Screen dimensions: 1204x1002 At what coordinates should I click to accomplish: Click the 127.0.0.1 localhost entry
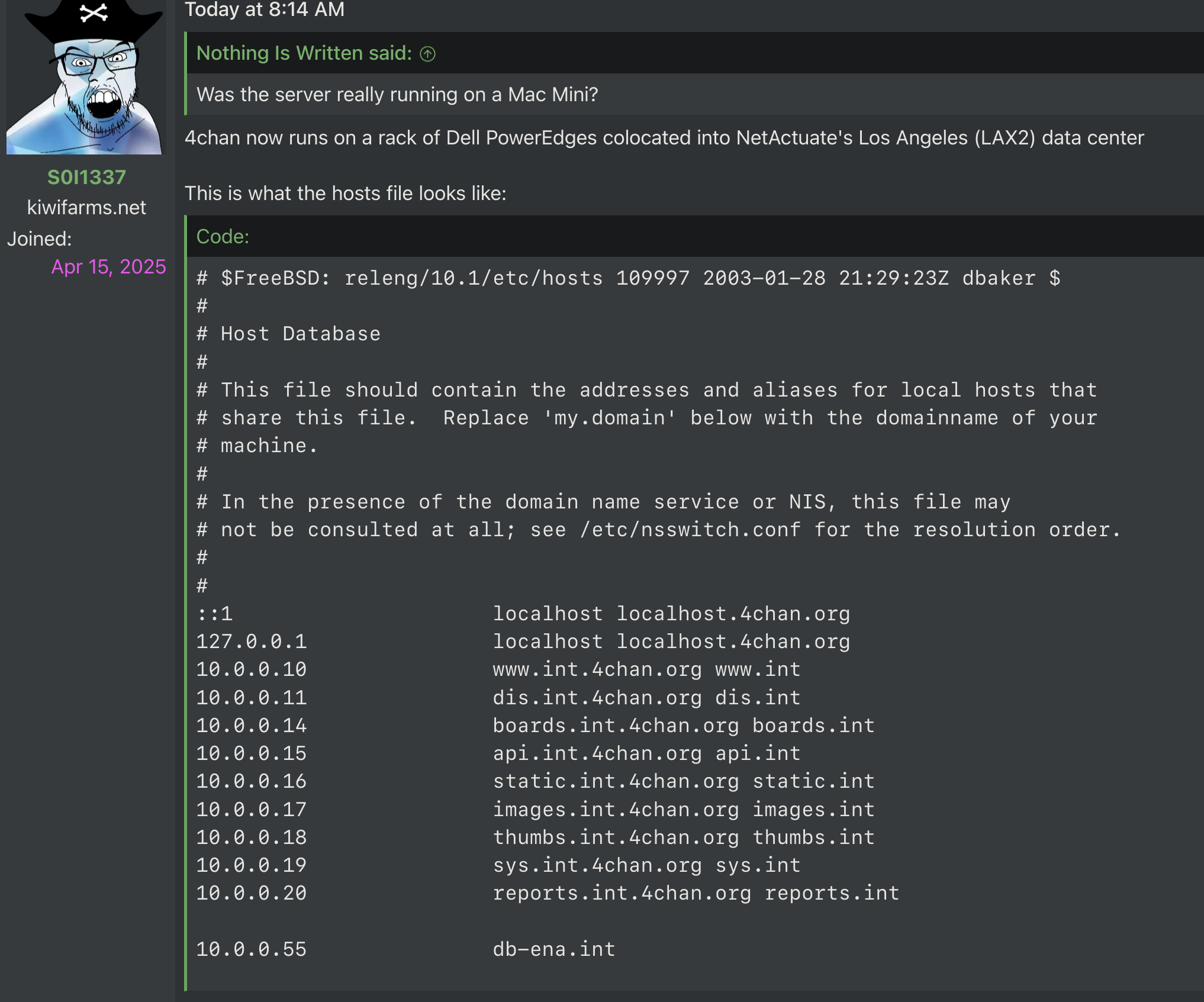523,642
